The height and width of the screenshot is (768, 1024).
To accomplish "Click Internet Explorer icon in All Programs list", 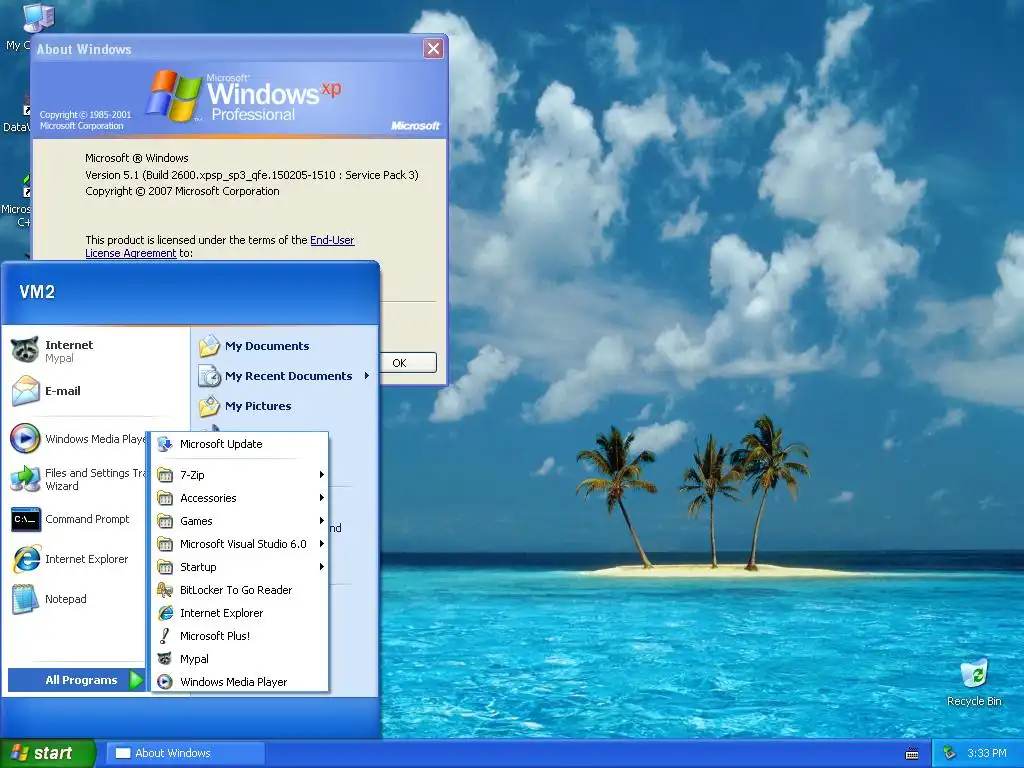I will (165, 613).
